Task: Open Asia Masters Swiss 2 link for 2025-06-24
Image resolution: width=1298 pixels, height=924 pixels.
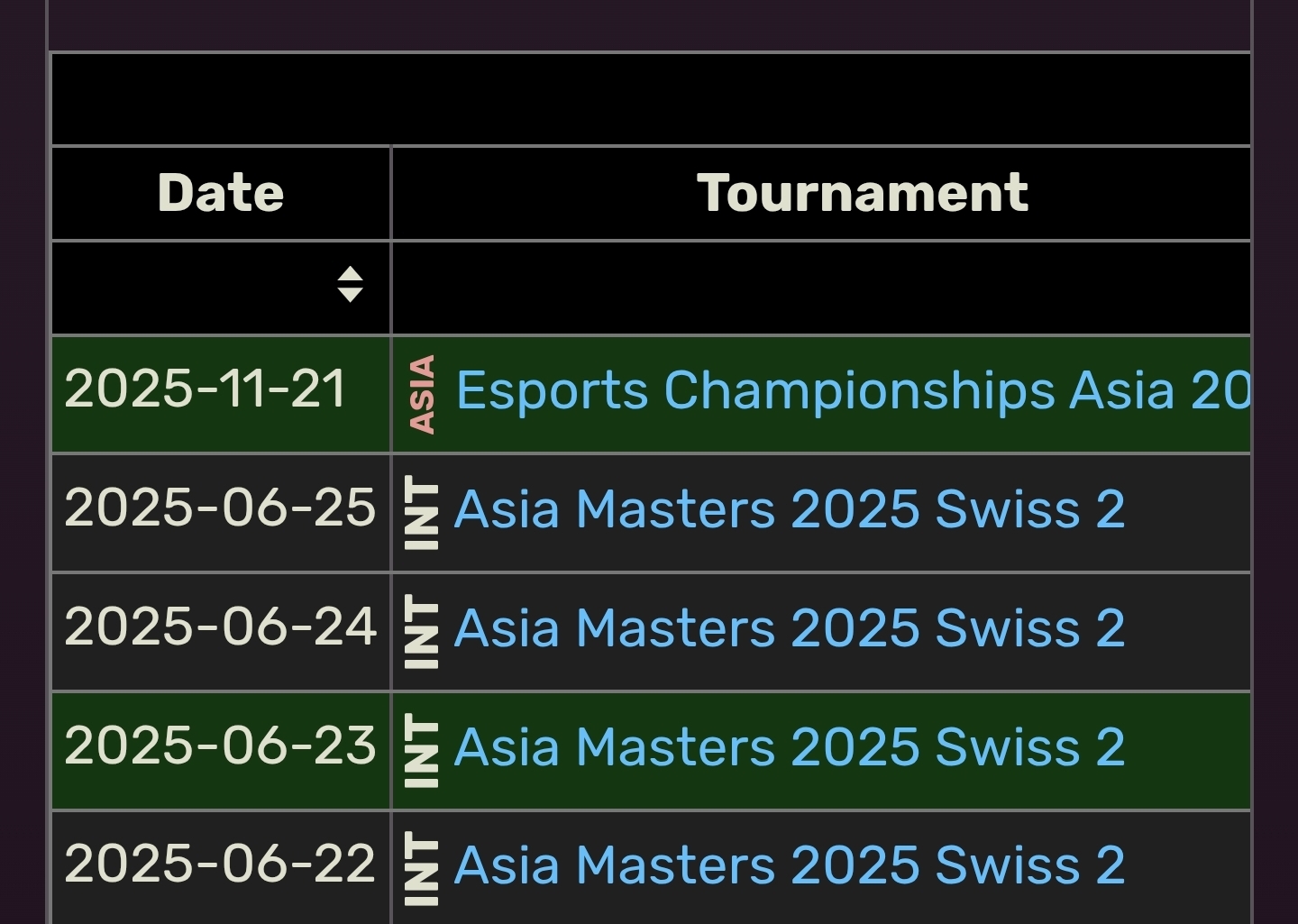Action: tap(790, 628)
